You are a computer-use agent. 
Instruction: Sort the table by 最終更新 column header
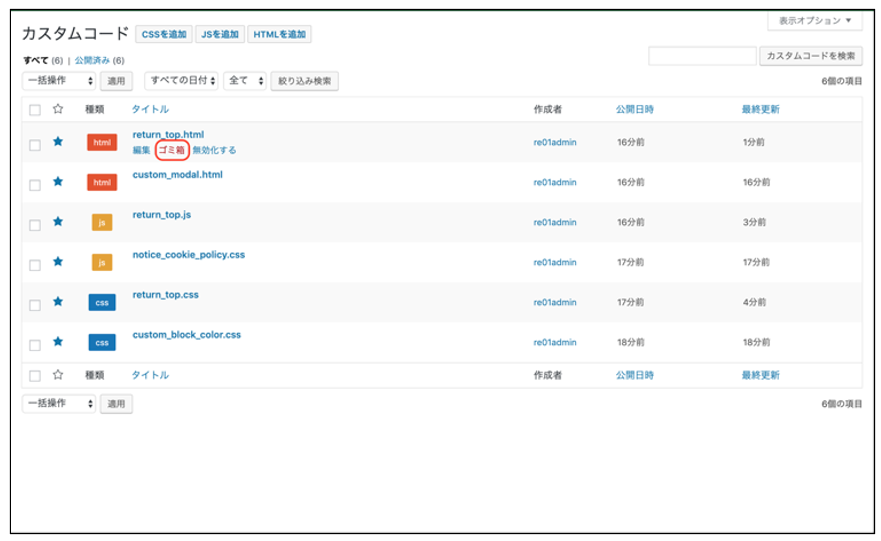(760, 109)
